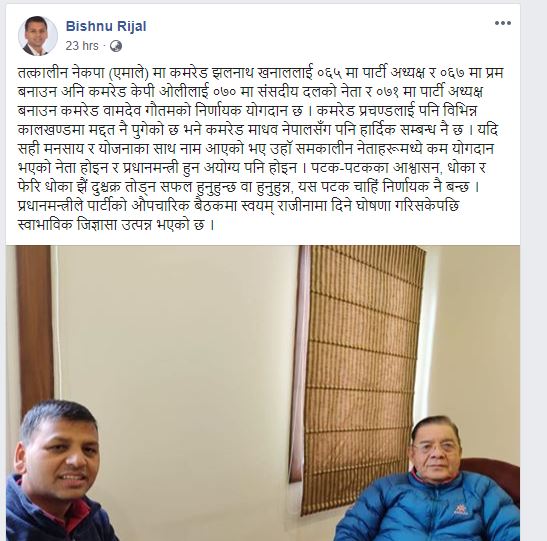Viewport: 547px width, 541px height.
Task: Click the globe public privacy icon
Action: 116,46
